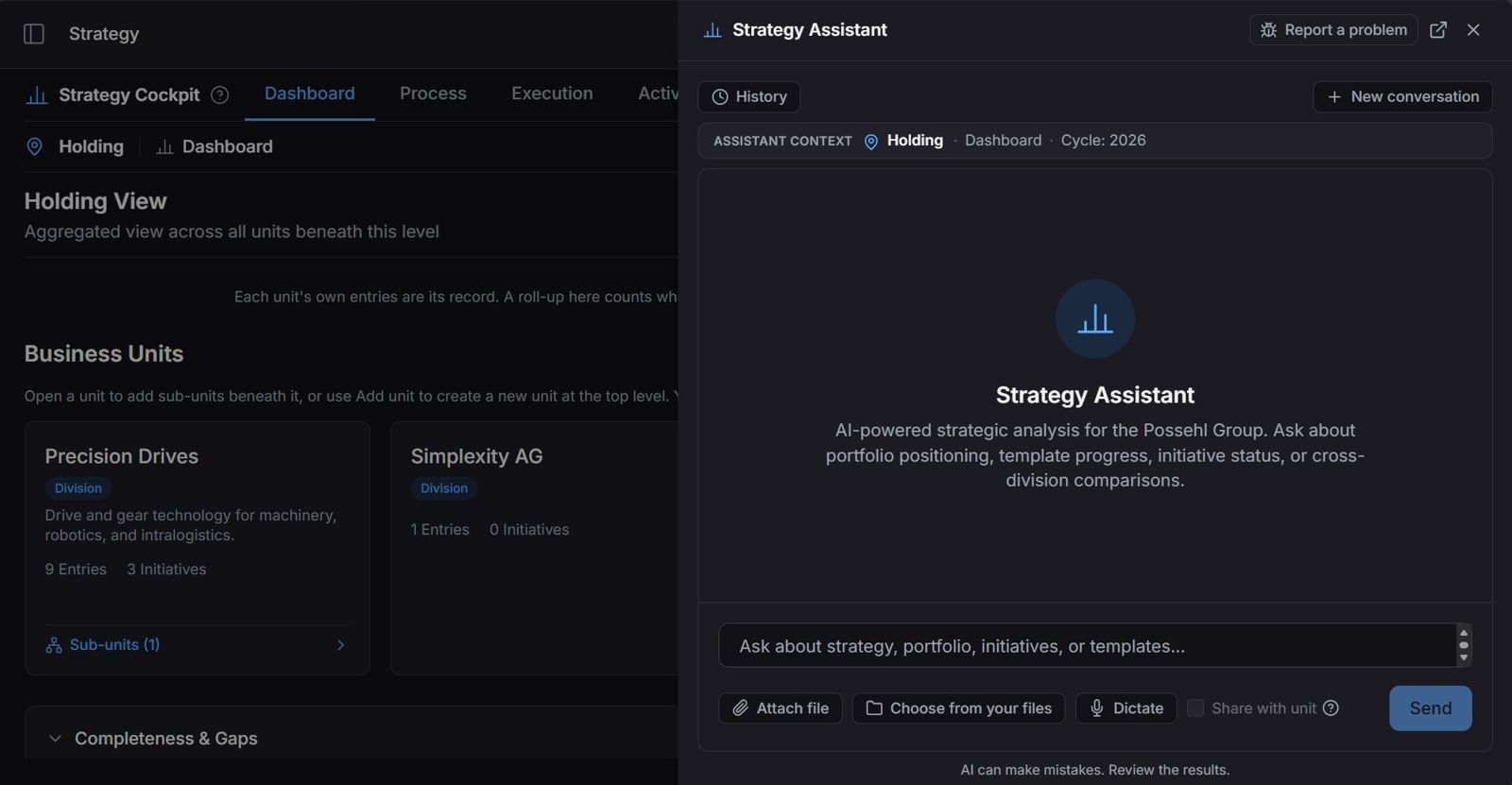Viewport: 1512px width, 785px height.
Task: Start Dictate voice input
Action: 1126,708
